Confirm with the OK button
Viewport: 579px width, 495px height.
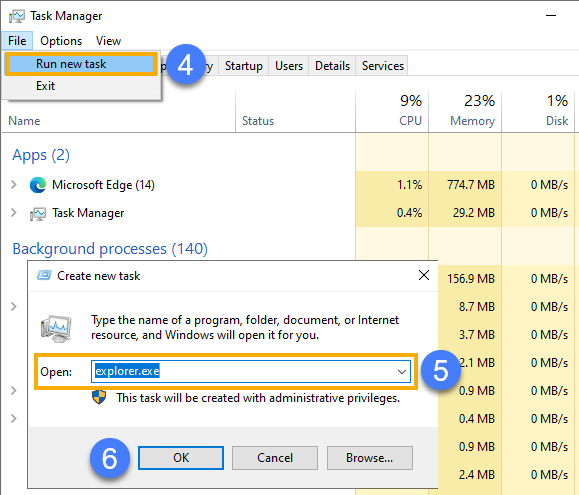[x=181, y=458]
